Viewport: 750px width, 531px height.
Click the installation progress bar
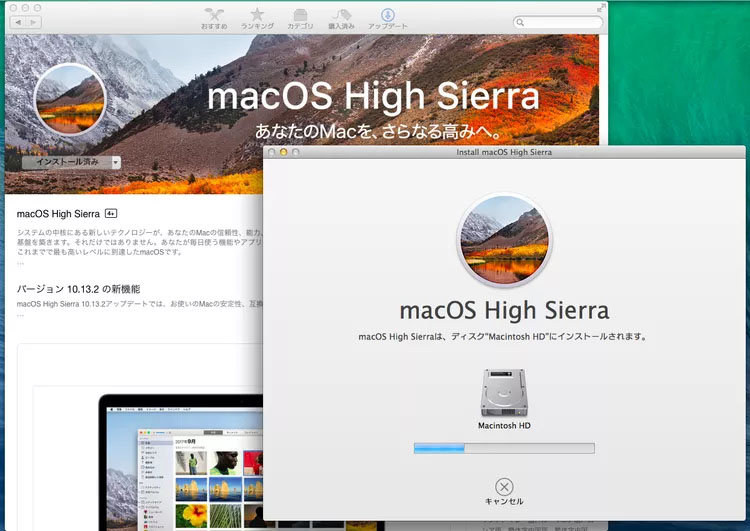504,448
